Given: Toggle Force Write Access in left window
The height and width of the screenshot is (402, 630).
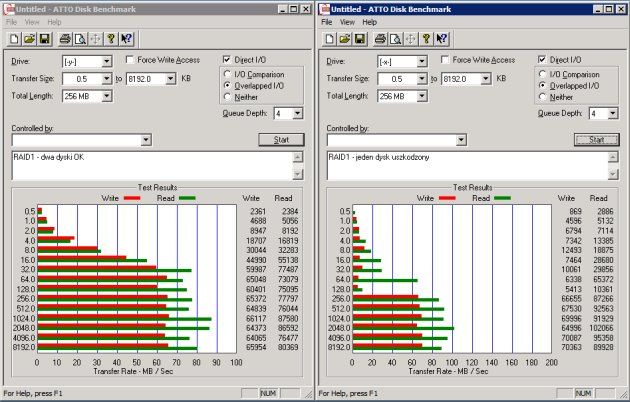Looking at the screenshot, I should pos(129,60).
